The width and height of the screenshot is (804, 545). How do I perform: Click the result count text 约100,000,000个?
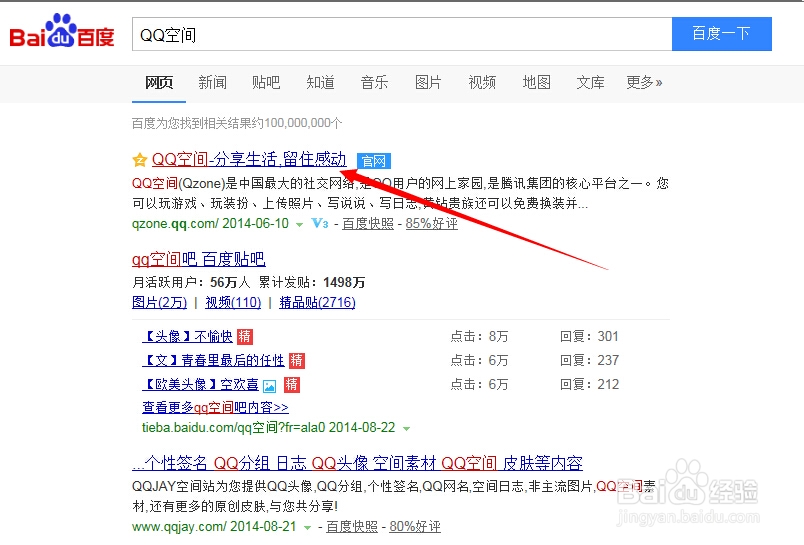[297, 123]
